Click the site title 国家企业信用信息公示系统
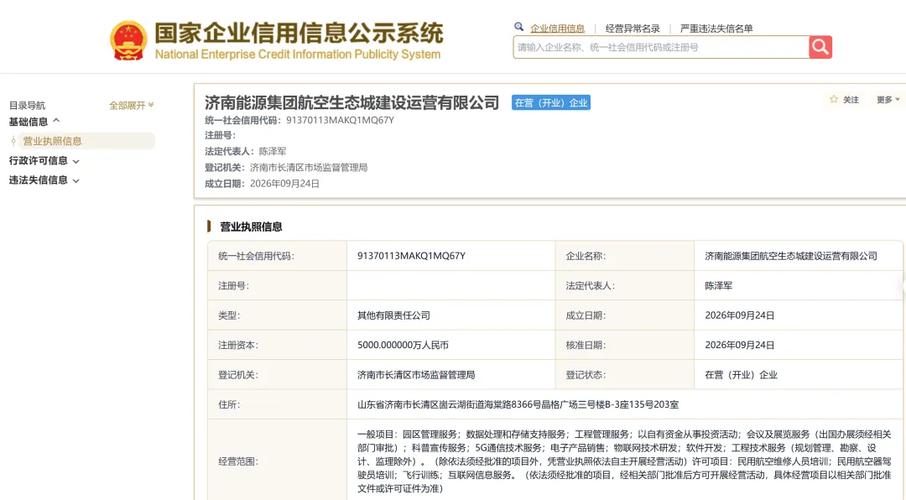Image resolution: width=906 pixels, height=500 pixels. pos(299,33)
